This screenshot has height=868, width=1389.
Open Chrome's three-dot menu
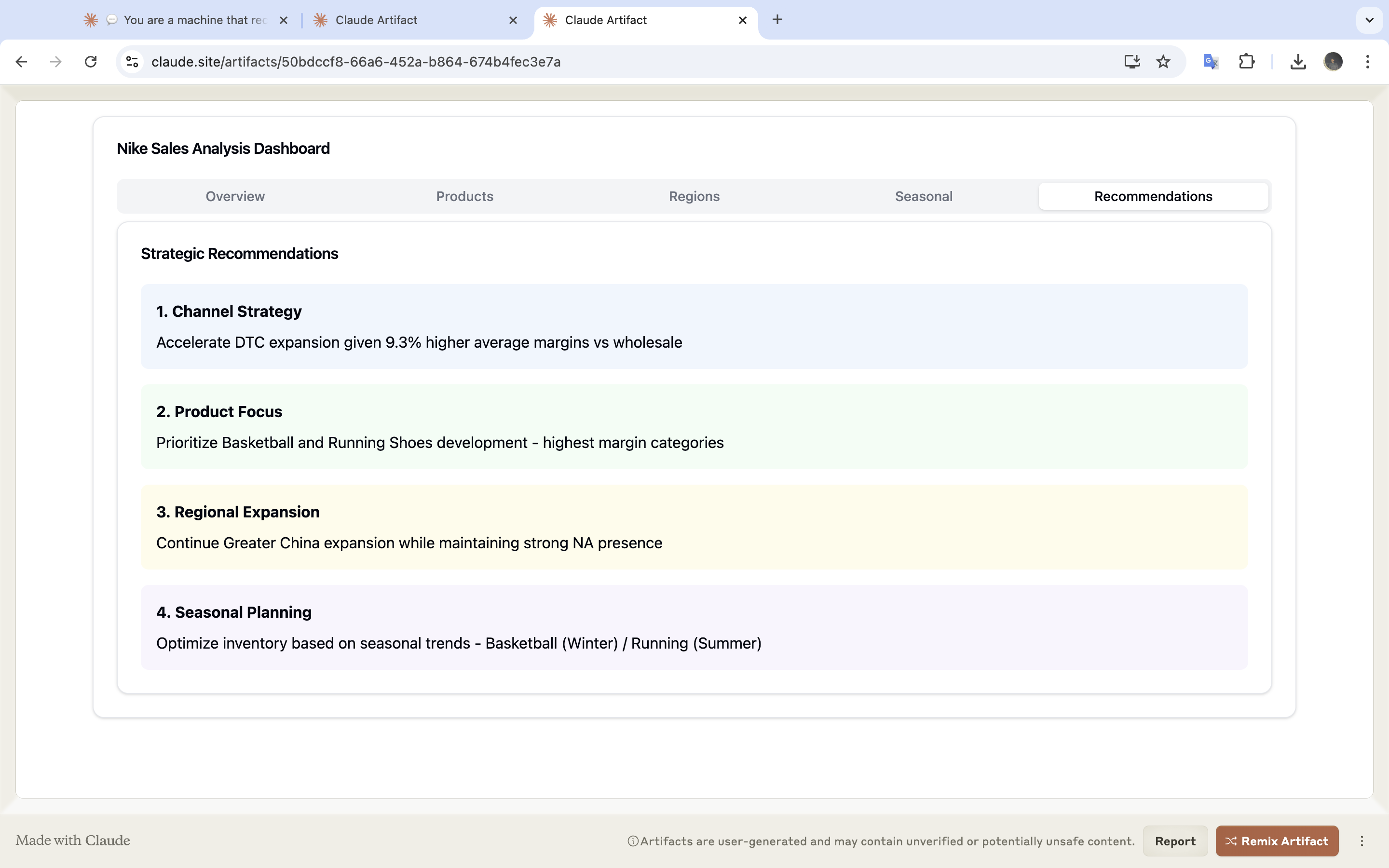tap(1368, 61)
